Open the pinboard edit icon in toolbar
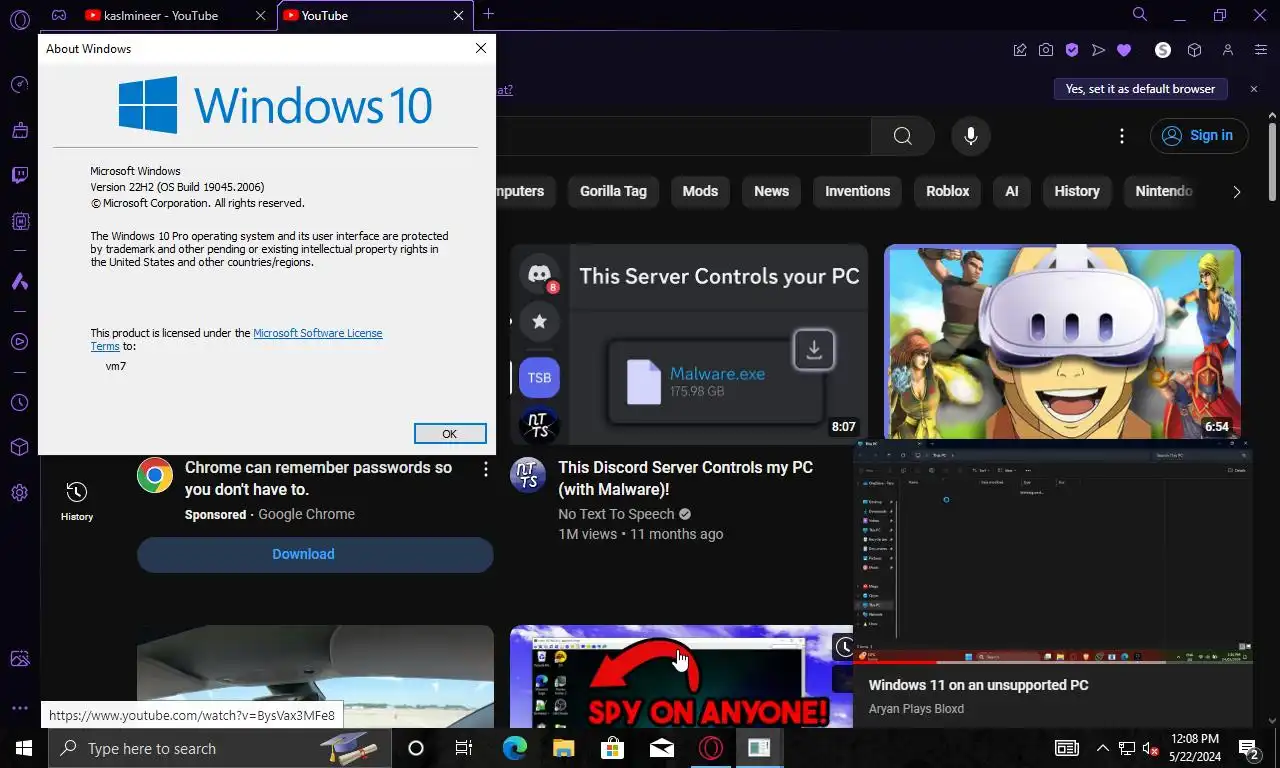 1019,50
